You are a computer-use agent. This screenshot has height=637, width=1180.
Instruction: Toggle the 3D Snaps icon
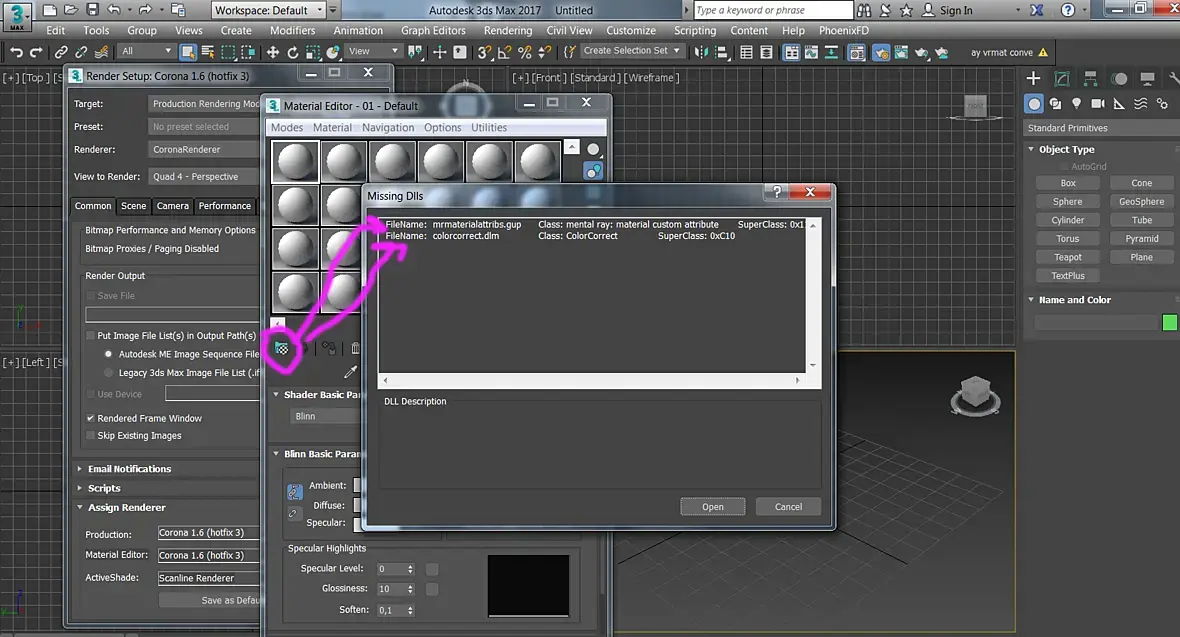pos(485,52)
